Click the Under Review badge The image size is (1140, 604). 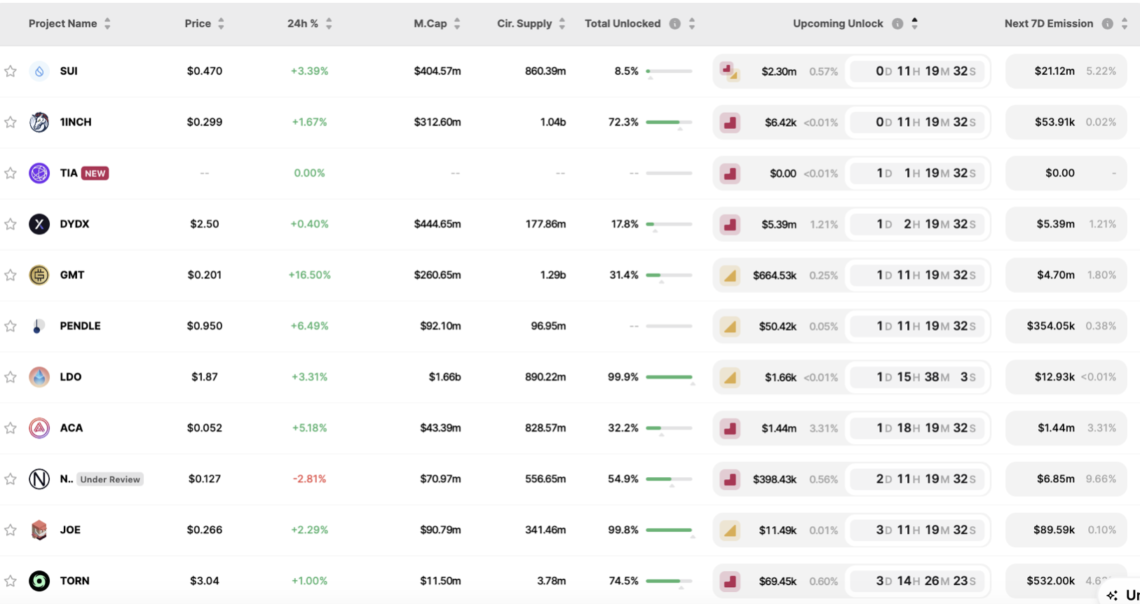click(x=110, y=479)
